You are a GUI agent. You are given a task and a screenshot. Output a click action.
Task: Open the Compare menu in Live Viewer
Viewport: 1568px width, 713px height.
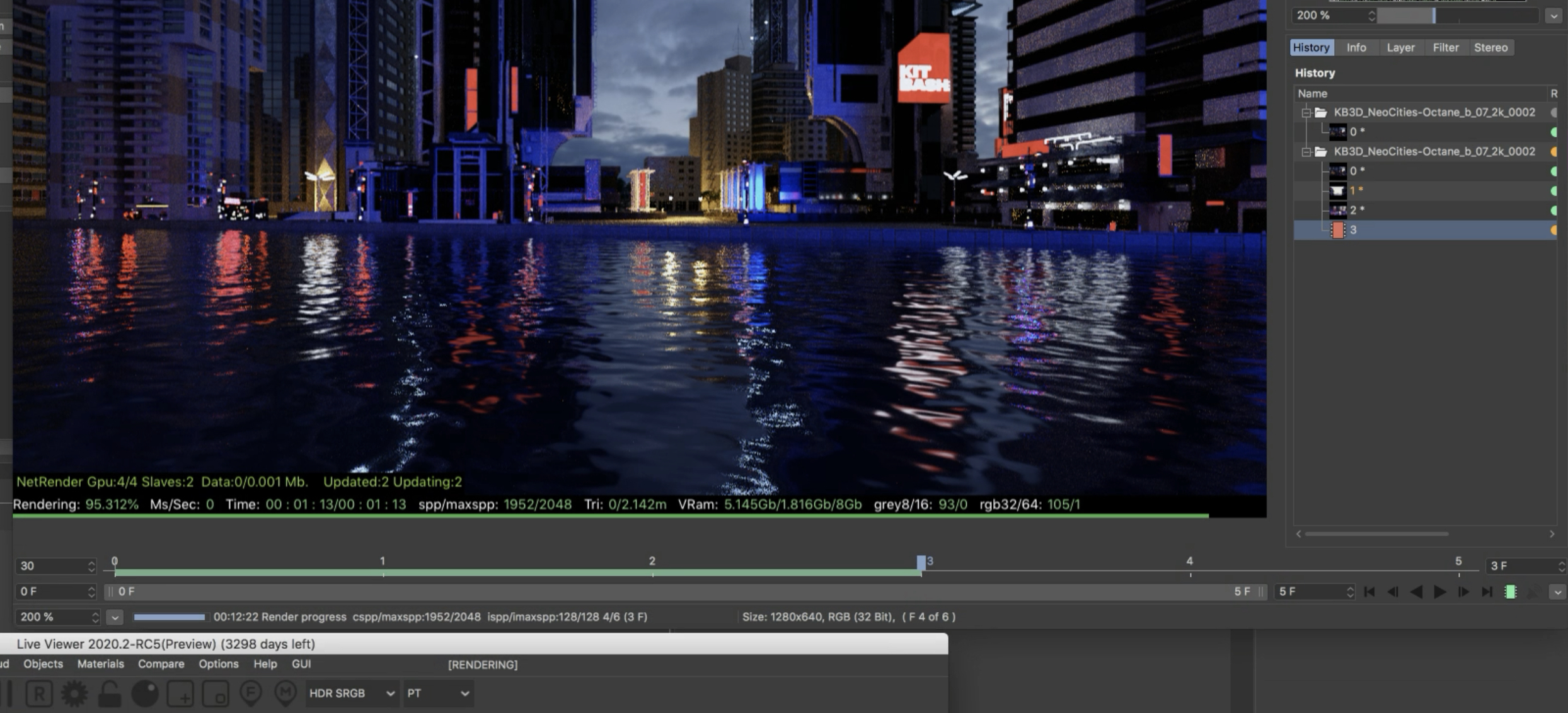(161, 664)
